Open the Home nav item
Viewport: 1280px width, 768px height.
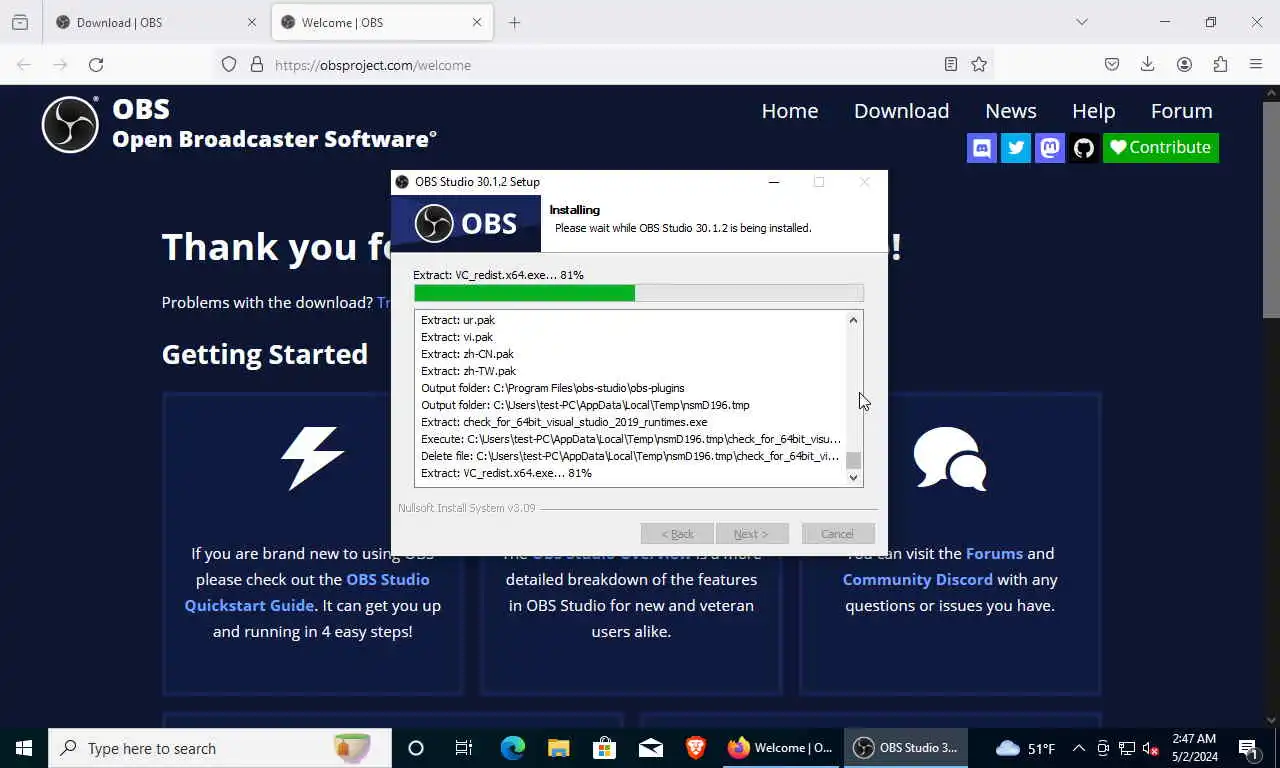coord(790,111)
